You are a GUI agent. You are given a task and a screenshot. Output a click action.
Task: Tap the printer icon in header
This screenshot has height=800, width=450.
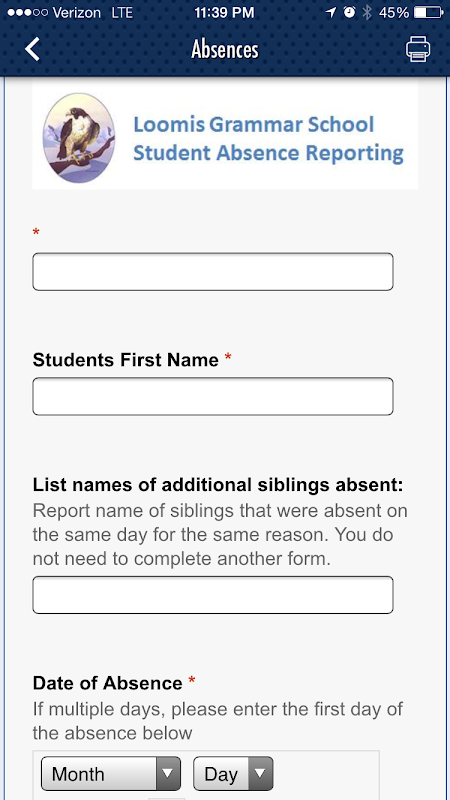coord(418,50)
